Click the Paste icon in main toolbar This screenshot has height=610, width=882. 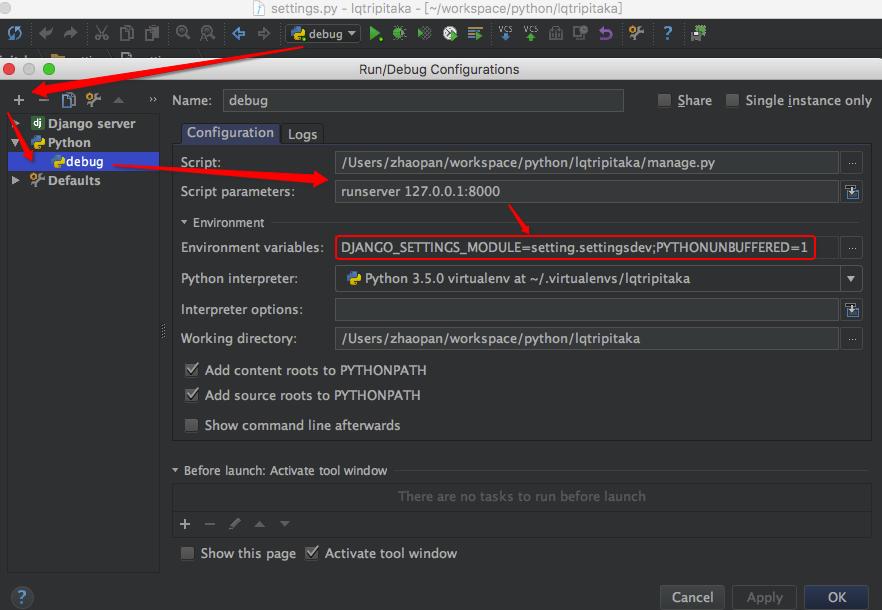(152, 34)
